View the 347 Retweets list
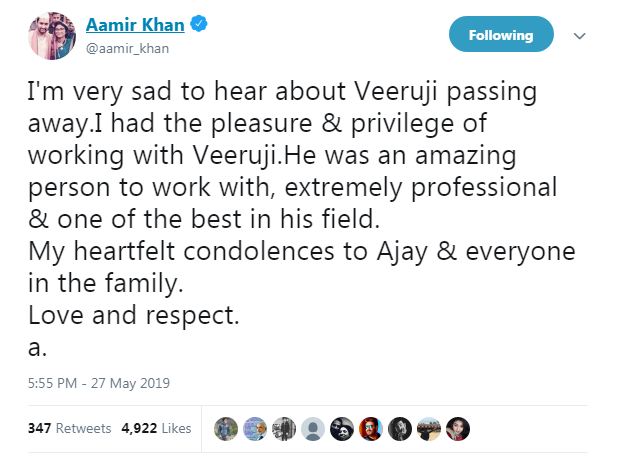 pyautogui.click(x=69, y=428)
